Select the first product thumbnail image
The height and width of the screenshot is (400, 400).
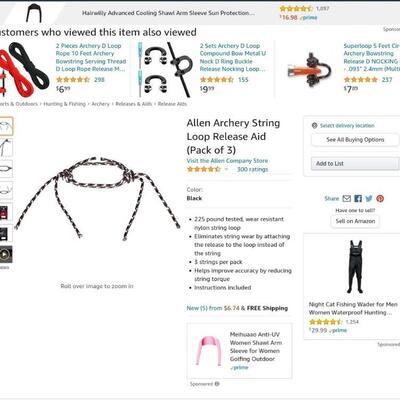(6, 126)
